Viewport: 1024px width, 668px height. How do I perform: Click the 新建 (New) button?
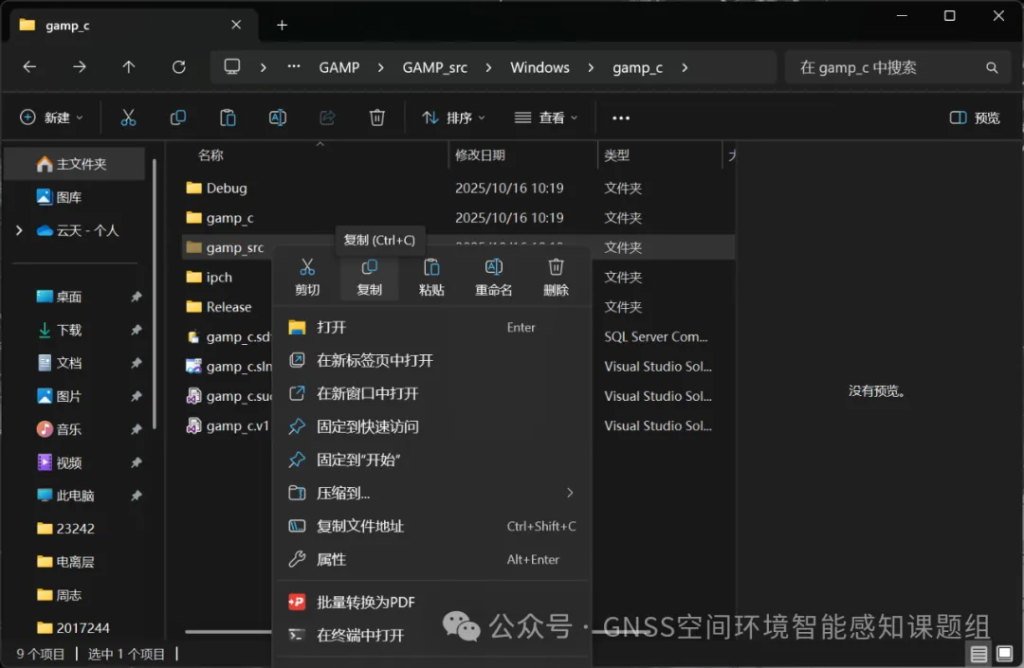pos(52,118)
